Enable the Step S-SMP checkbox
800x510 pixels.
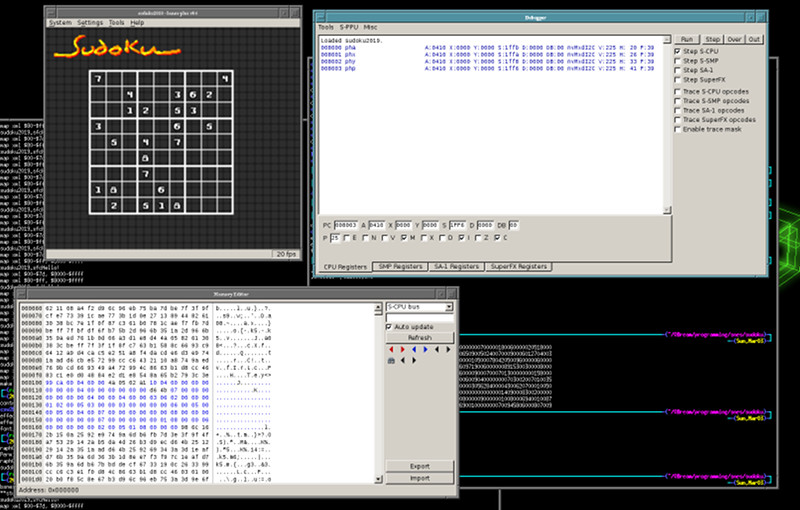tap(678, 61)
